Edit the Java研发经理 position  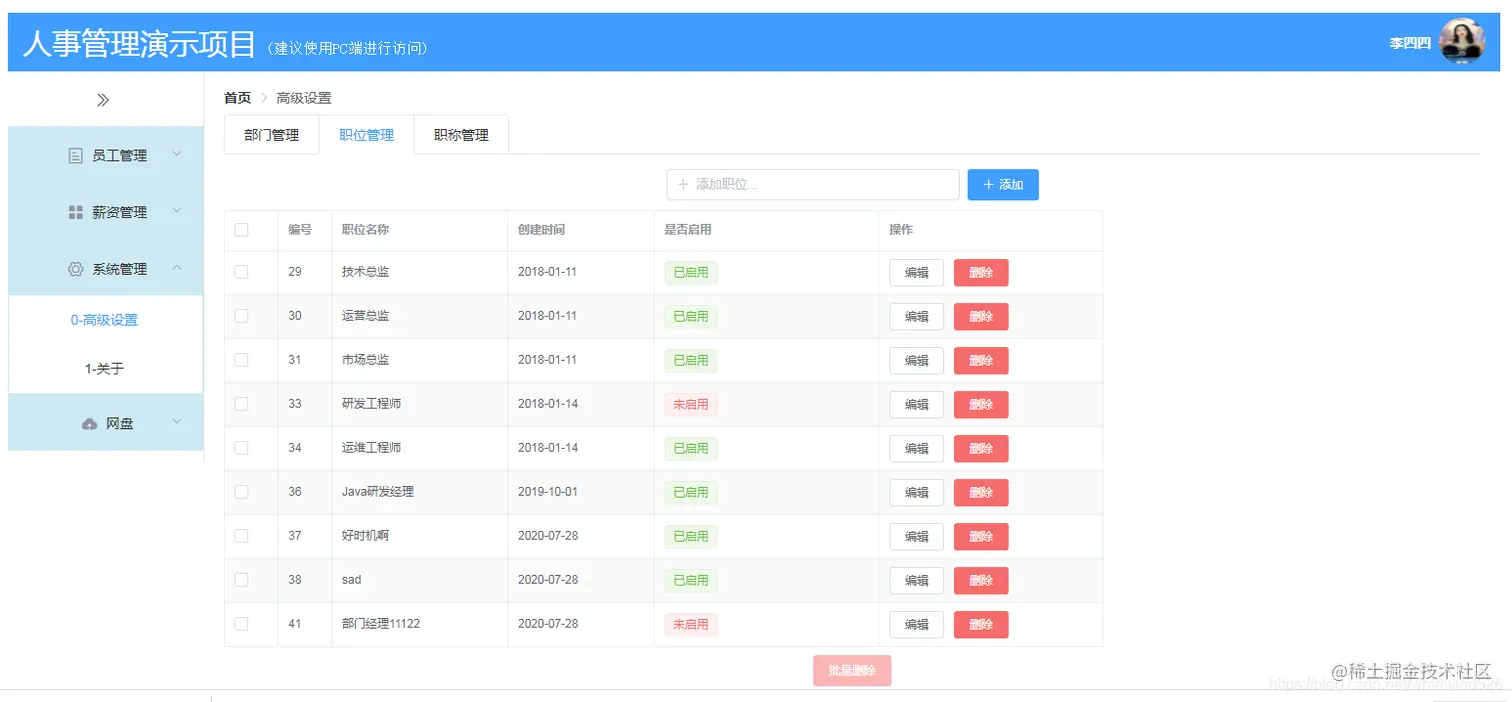(x=917, y=493)
